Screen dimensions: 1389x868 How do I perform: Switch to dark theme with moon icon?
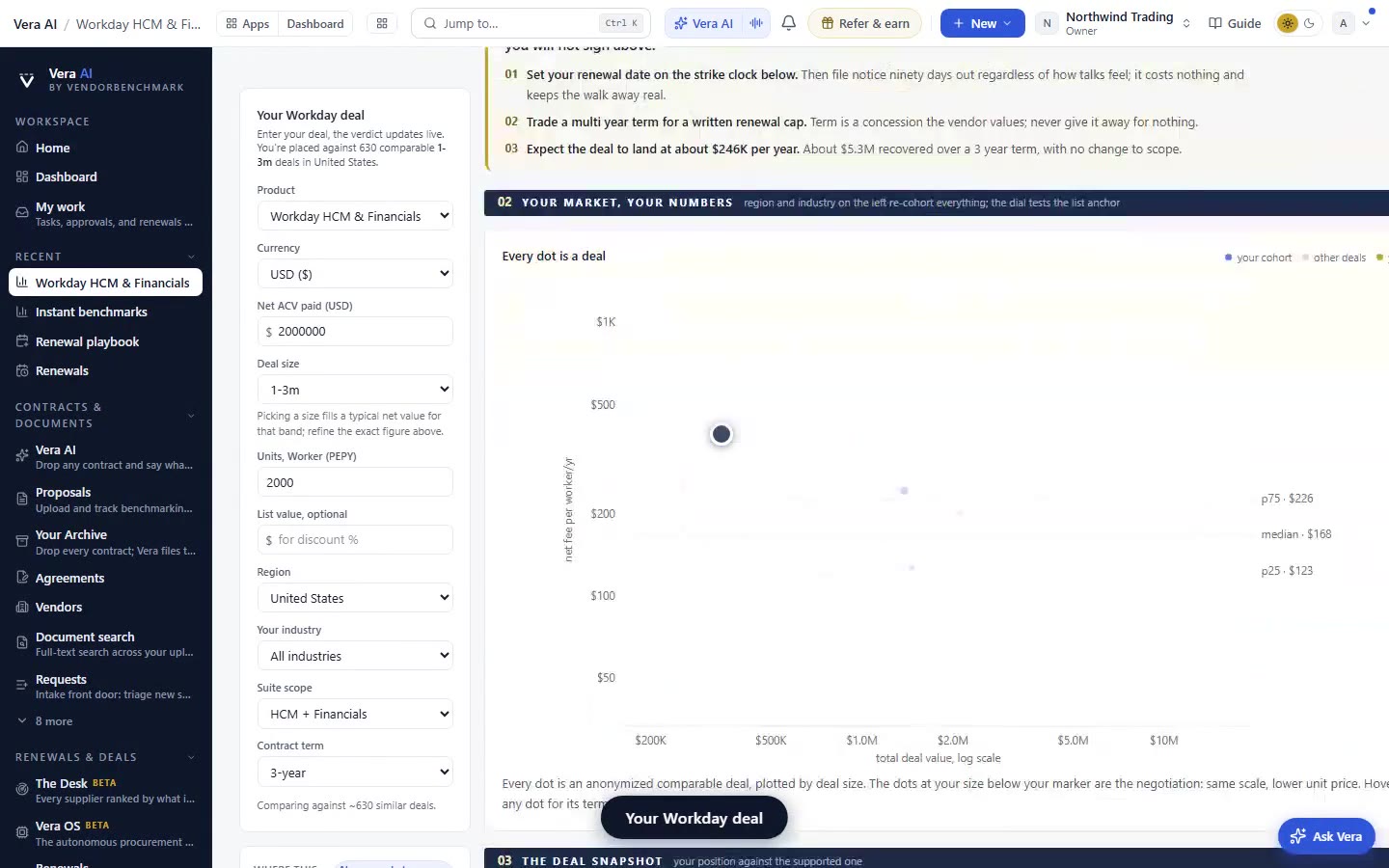tap(1309, 23)
